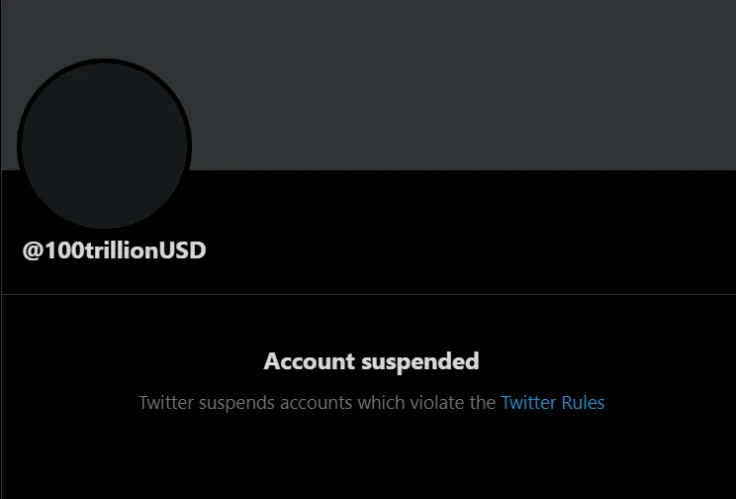Click the '@' symbol of the handle

click(32, 250)
